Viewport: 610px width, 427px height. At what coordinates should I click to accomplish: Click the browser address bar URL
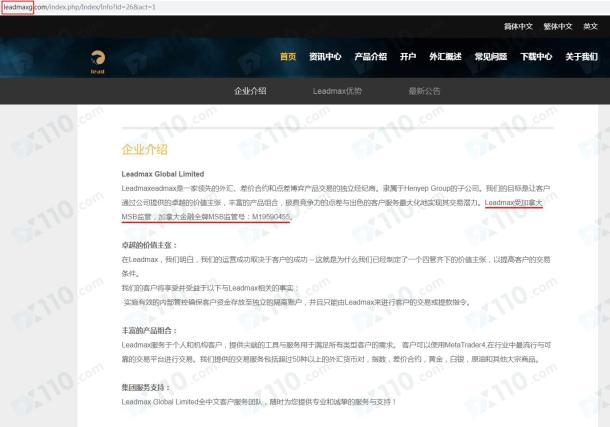coord(79,7)
